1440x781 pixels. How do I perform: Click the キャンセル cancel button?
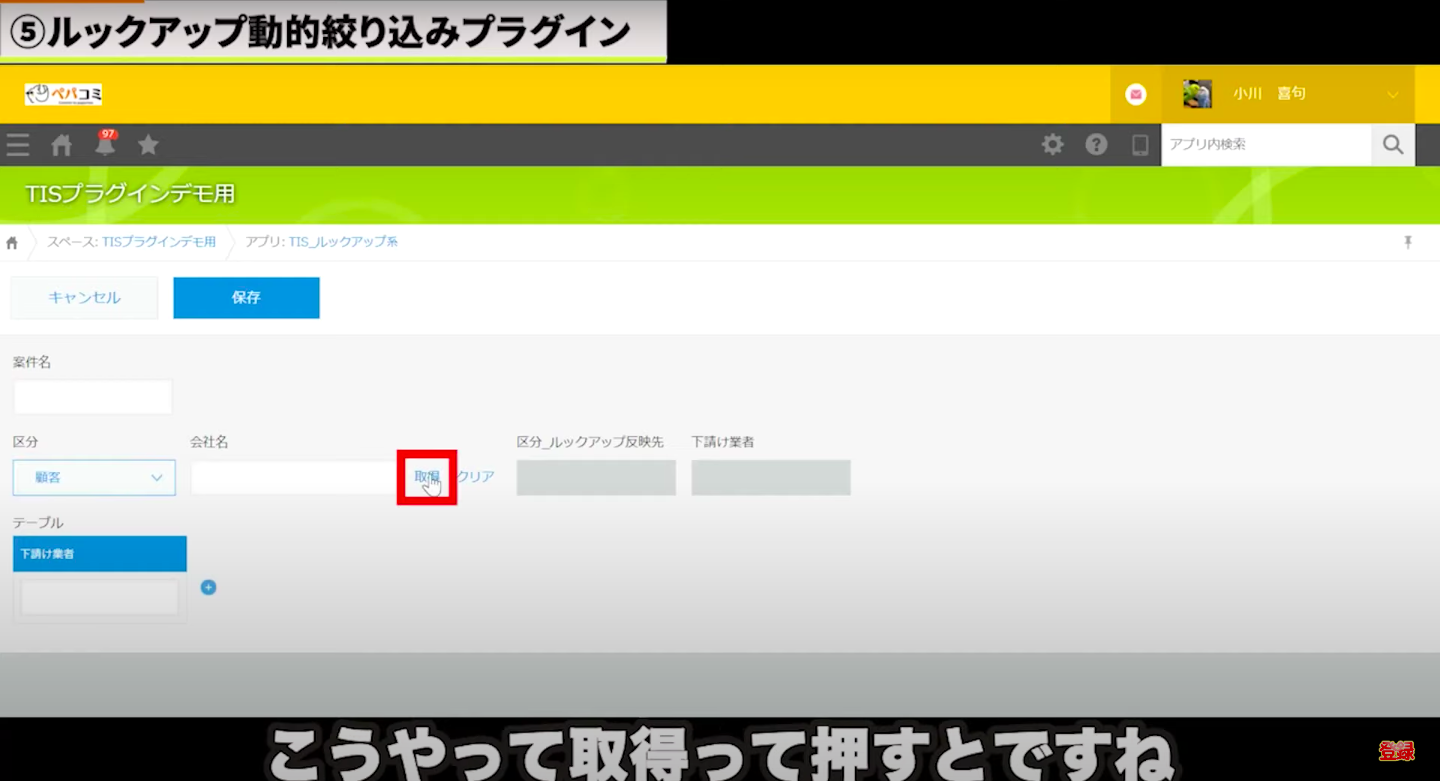point(83,297)
